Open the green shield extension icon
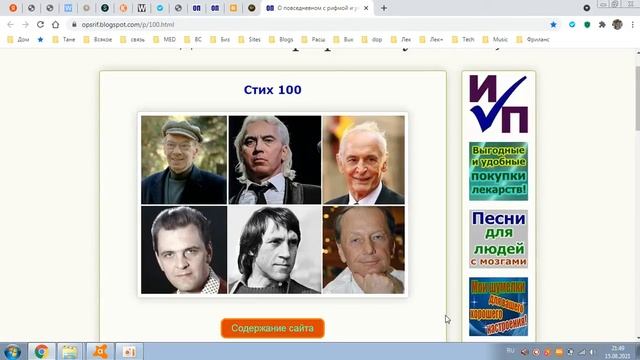This screenshot has height=360, width=640. coord(587,24)
